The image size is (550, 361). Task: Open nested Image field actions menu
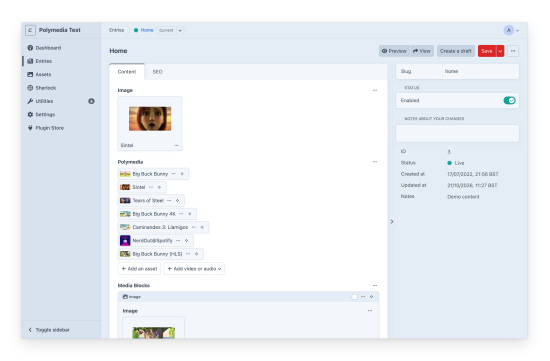point(370,311)
